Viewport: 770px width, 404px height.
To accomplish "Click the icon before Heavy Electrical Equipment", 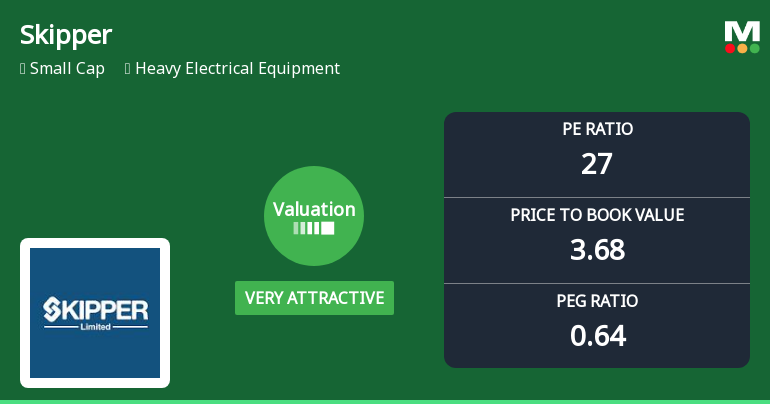I will point(128,69).
